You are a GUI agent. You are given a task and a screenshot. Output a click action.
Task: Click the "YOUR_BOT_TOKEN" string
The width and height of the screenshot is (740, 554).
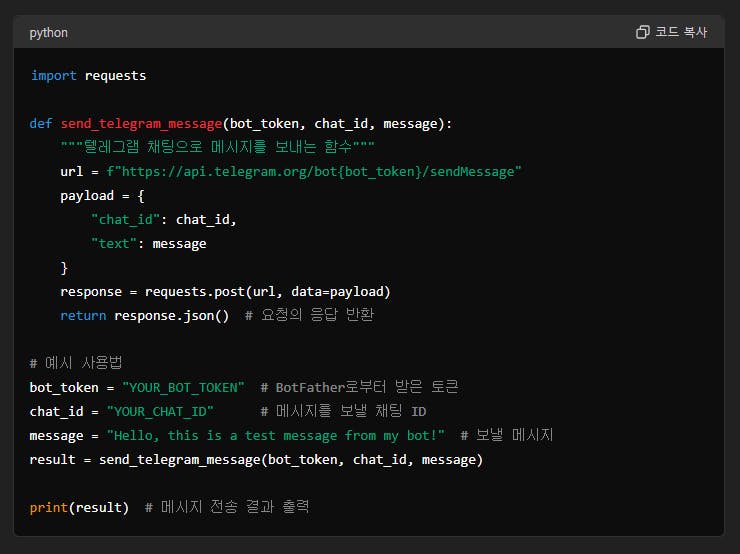pyautogui.click(x=183, y=387)
